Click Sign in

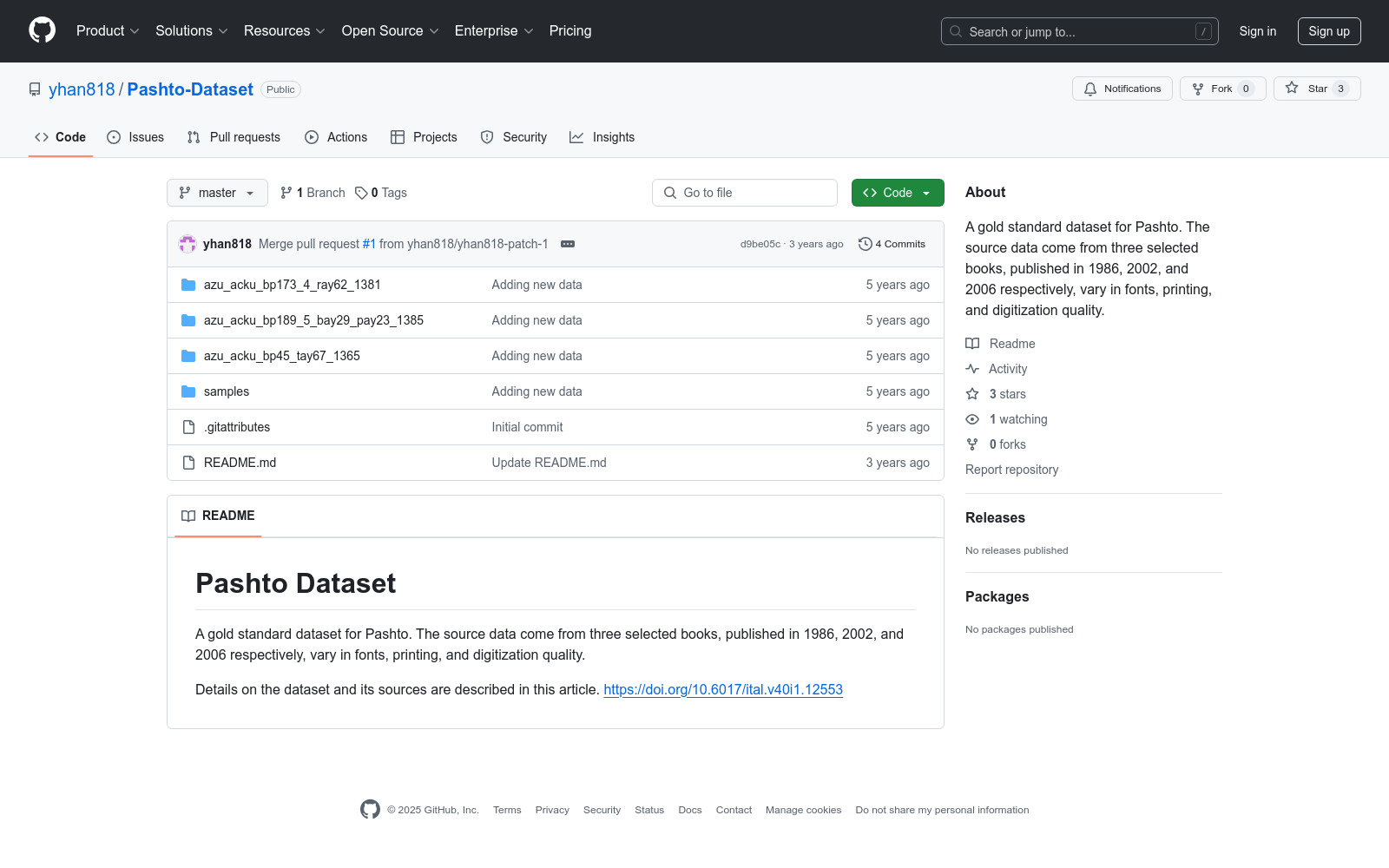coord(1258,31)
